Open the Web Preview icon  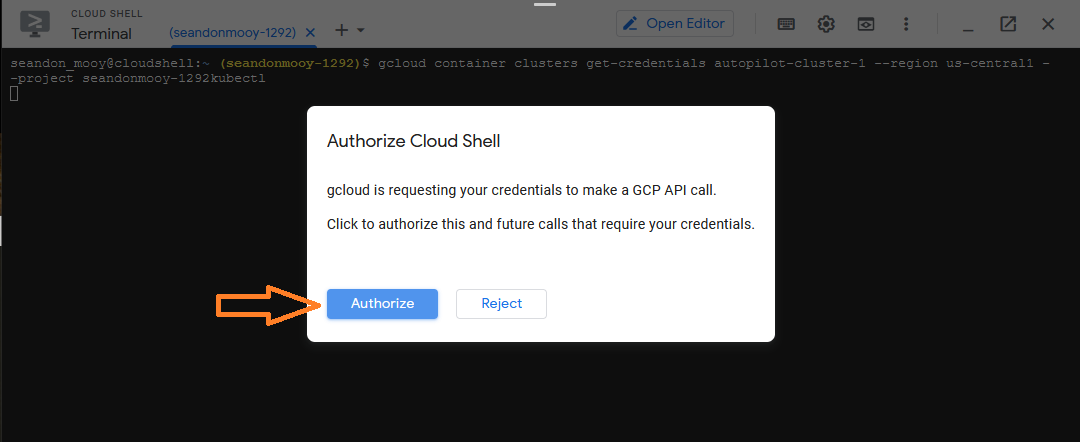[x=865, y=24]
